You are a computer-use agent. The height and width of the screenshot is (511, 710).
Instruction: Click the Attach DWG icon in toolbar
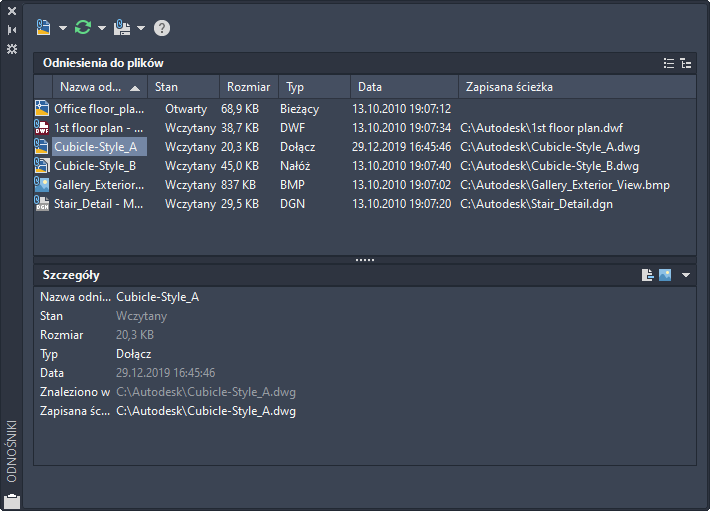pyautogui.click(x=43, y=28)
